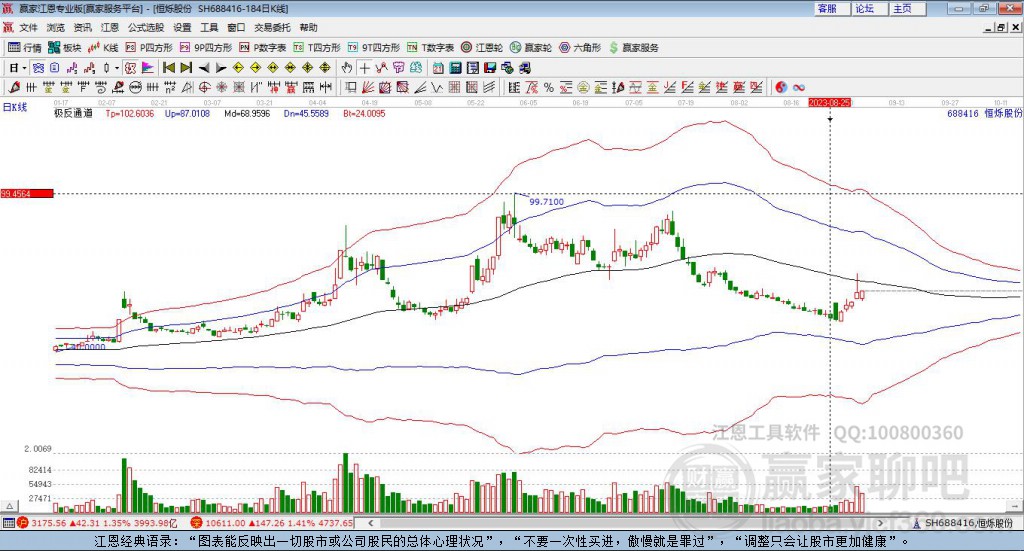This screenshot has width=1024, height=551.
Task: Click the 论坛 forum button
Action: [x=871, y=8]
